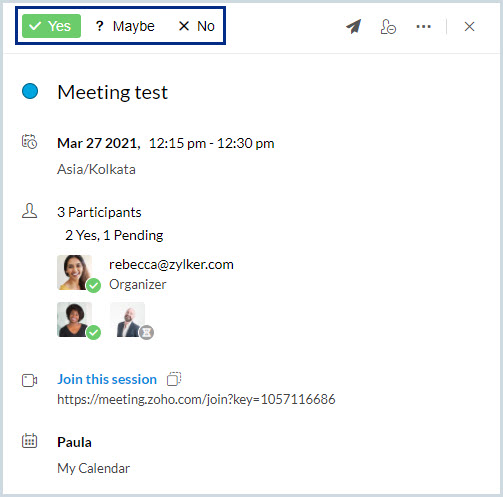Image resolution: width=503 pixels, height=497 pixels.
Task: Click organizer rebecca's profile photo
Action: (75, 272)
